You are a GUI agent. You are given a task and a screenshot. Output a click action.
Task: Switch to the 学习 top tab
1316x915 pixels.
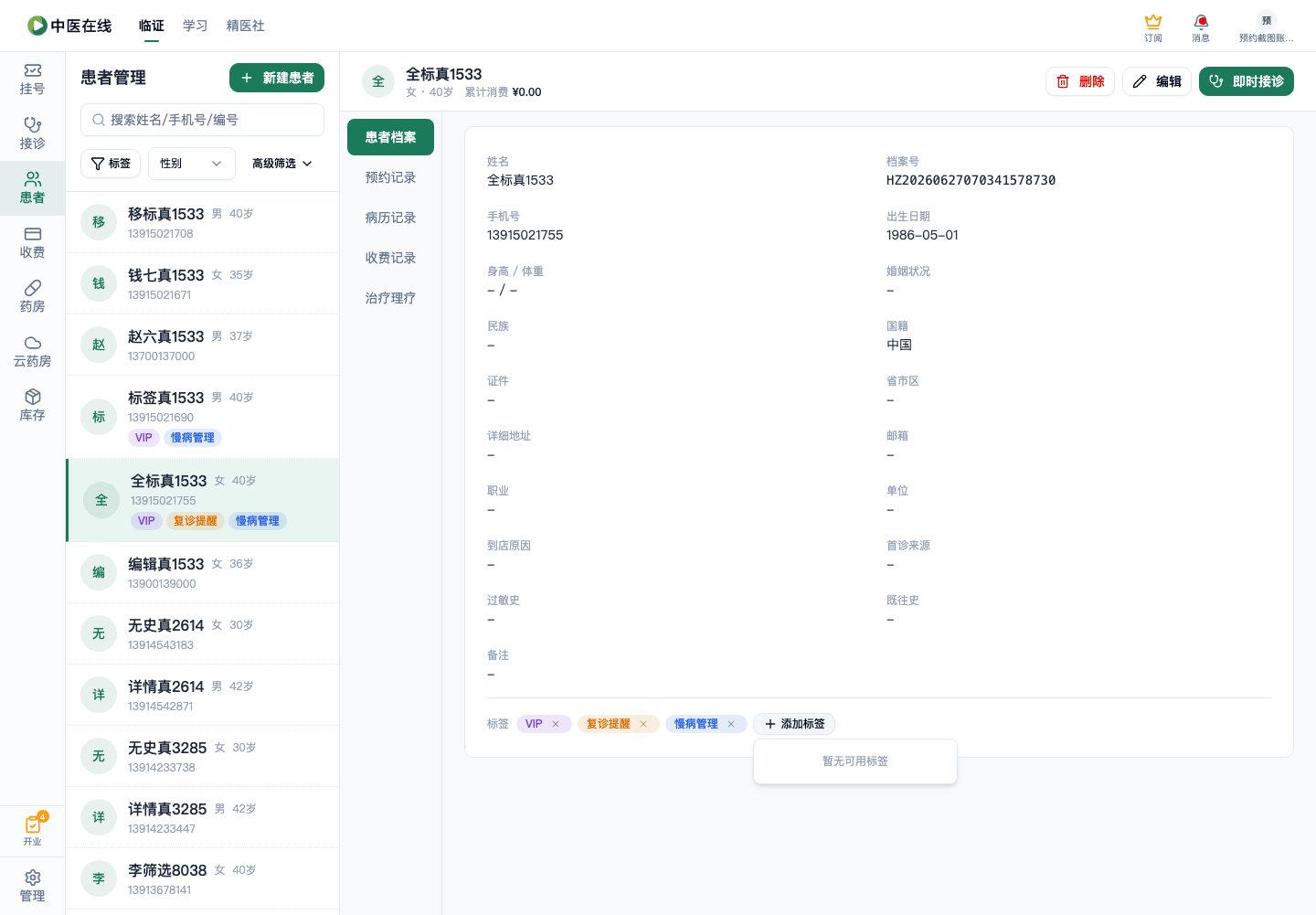click(196, 26)
